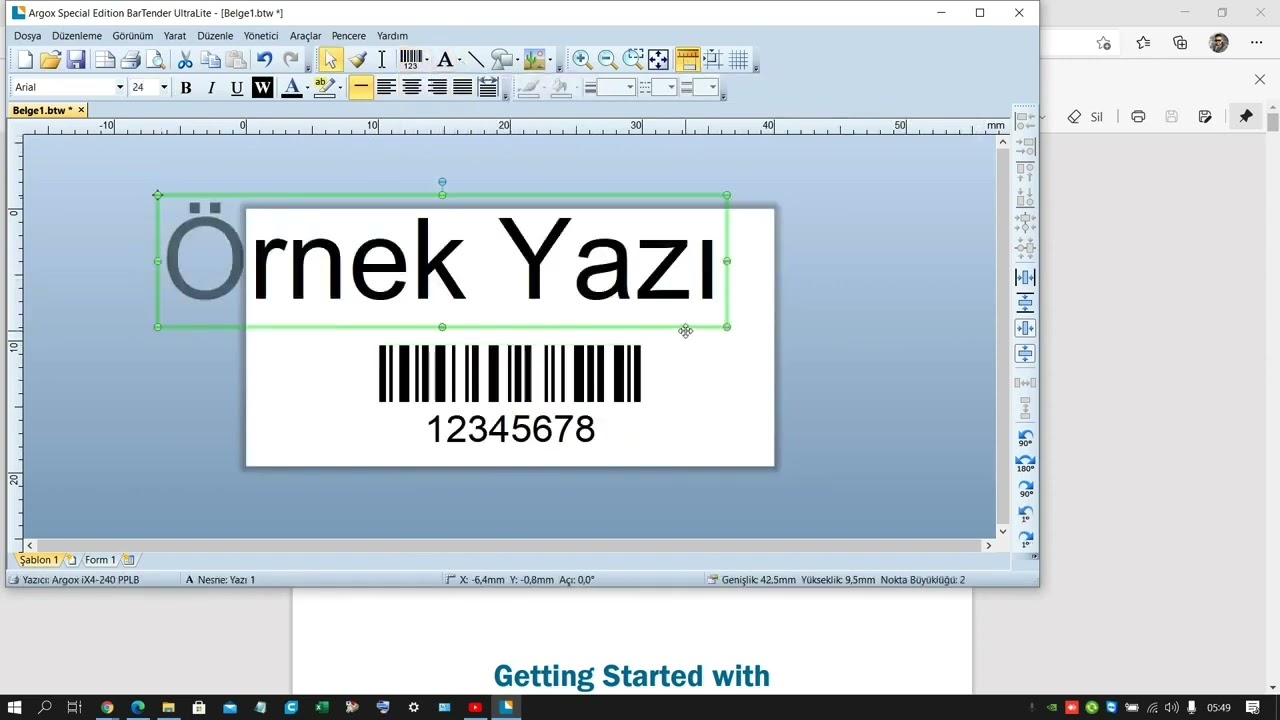Click the font color A swatch
Viewport: 1280px width, 720px height.
(x=291, y=88)
